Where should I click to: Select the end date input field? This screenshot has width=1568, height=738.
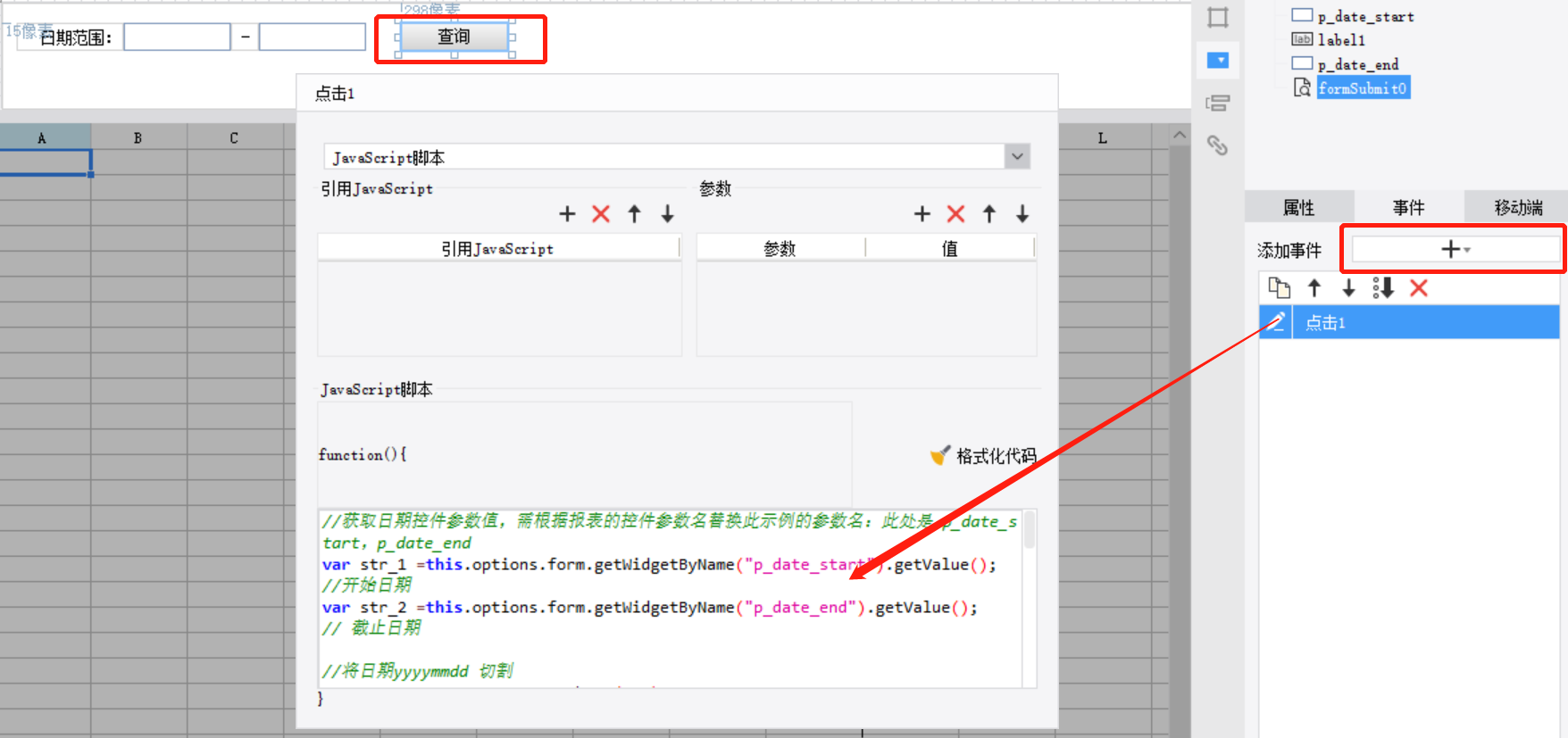tap(313, 37)
